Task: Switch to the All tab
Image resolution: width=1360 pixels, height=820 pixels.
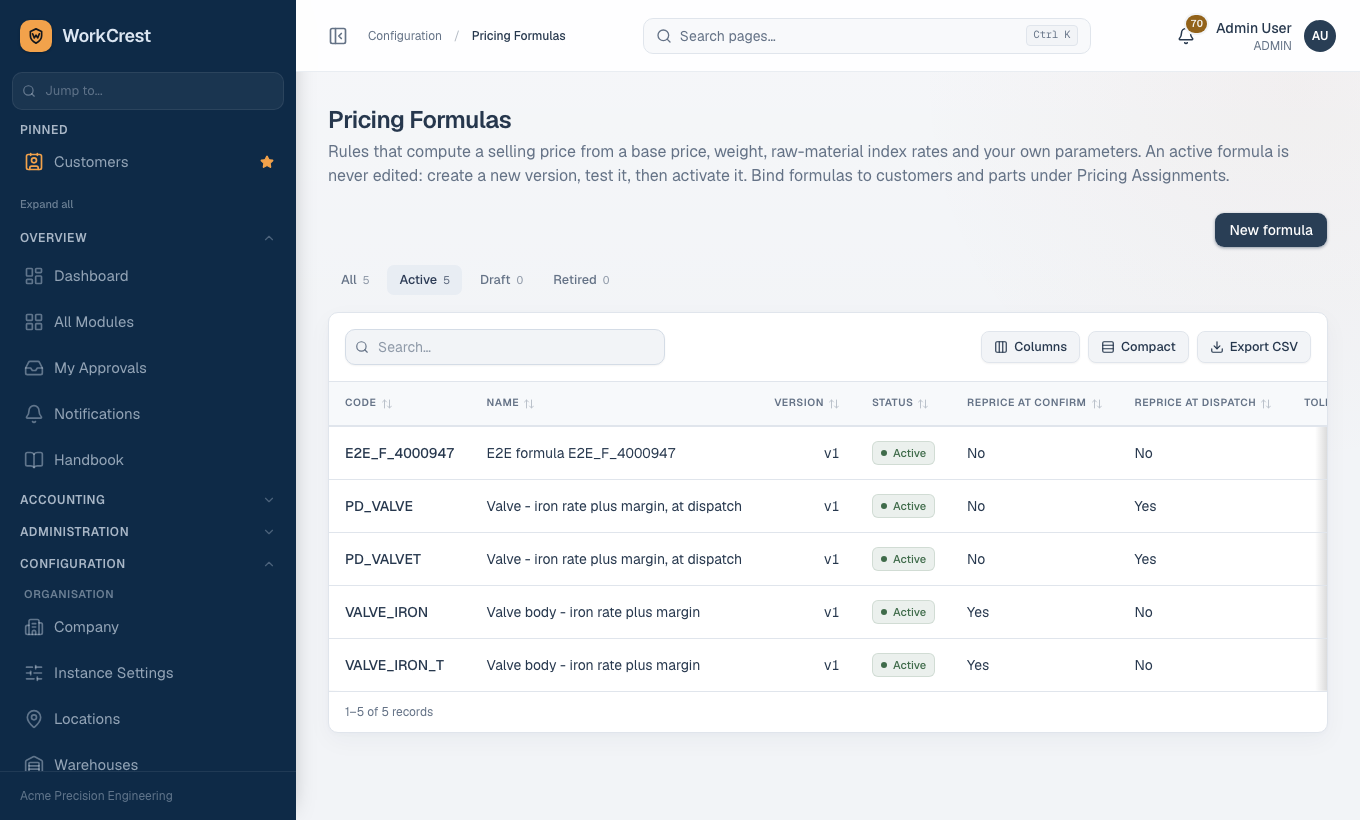Action: point(355,280)
